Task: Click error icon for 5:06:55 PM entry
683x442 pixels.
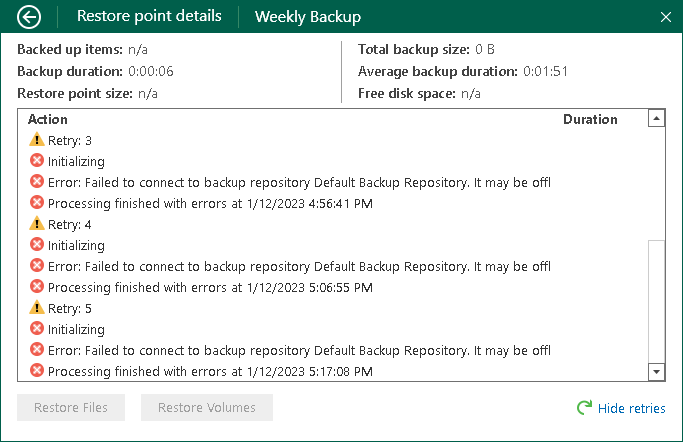Action: pos(37,287)
